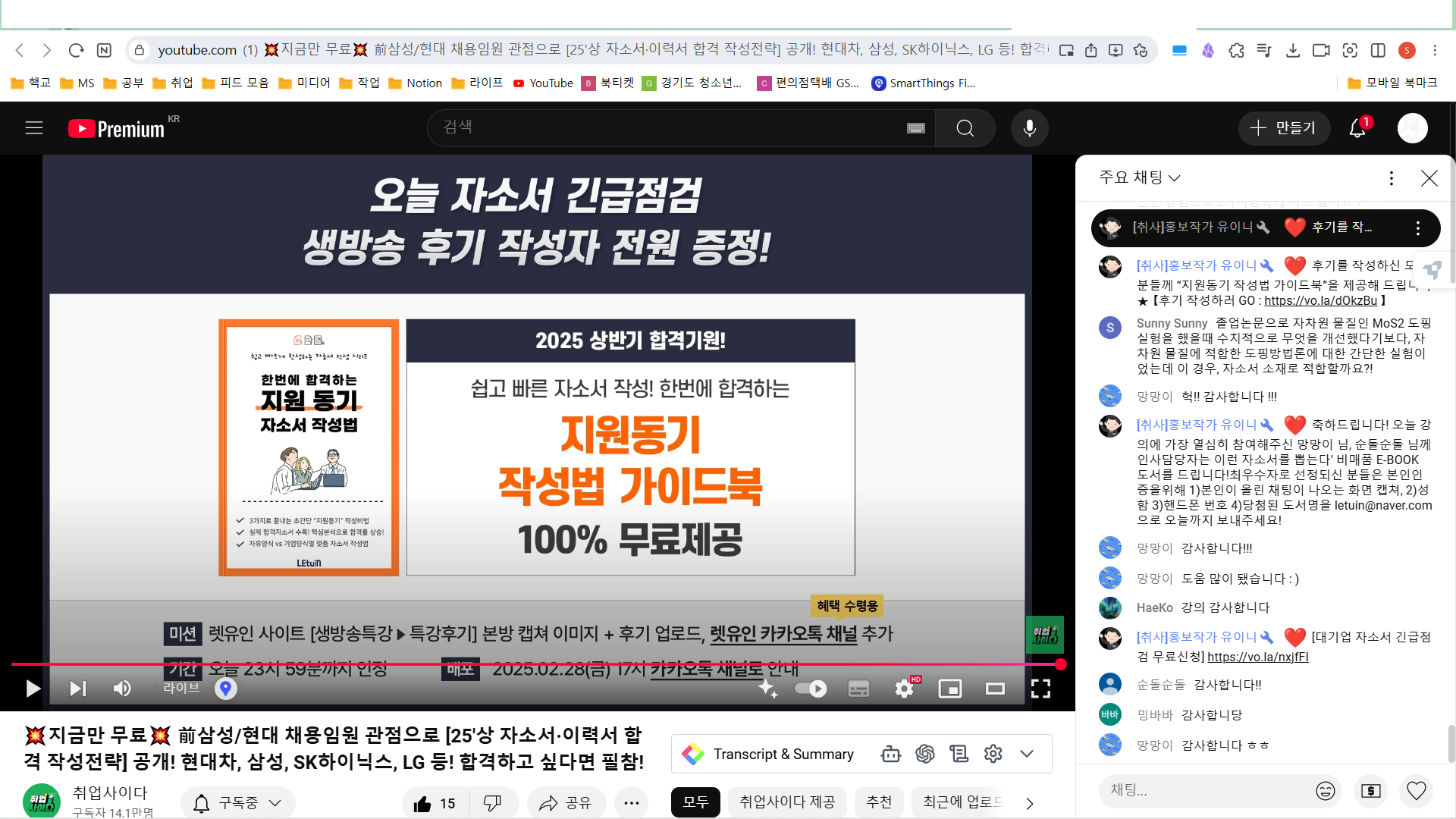Open the 취업사이다 channel avatar
This screenshot has height=819, width=1456.
[x=42, y=802]
